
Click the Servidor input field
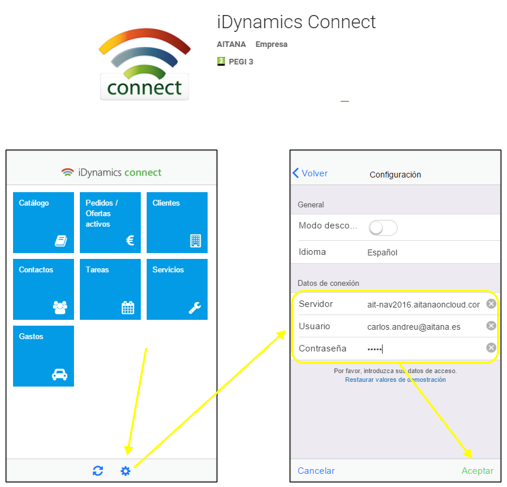[x=423, y=305]
